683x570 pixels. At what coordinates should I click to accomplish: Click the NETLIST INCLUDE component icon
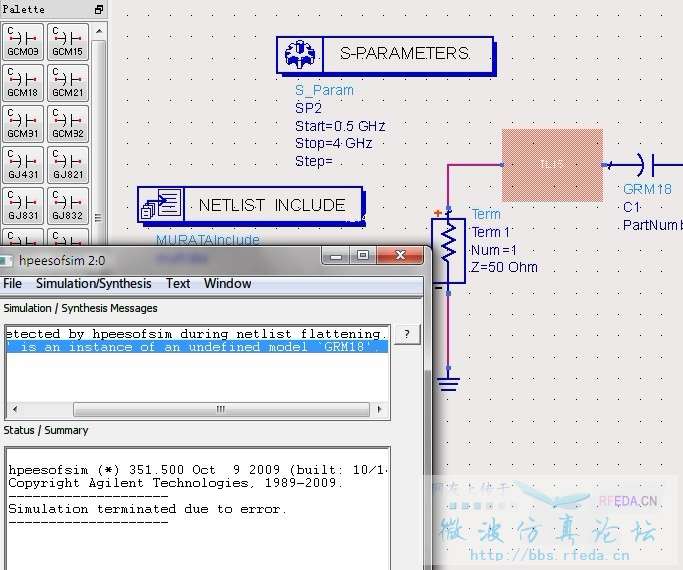[161, 204]
